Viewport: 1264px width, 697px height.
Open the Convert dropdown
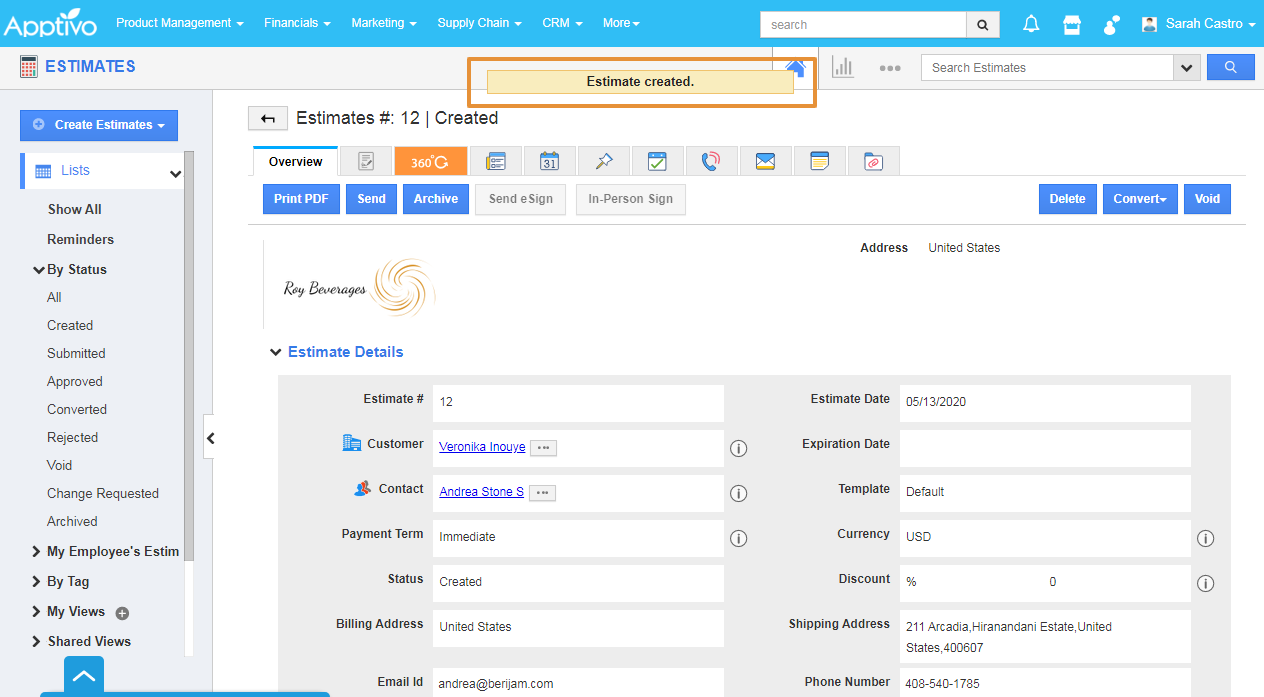point(1140,199)
